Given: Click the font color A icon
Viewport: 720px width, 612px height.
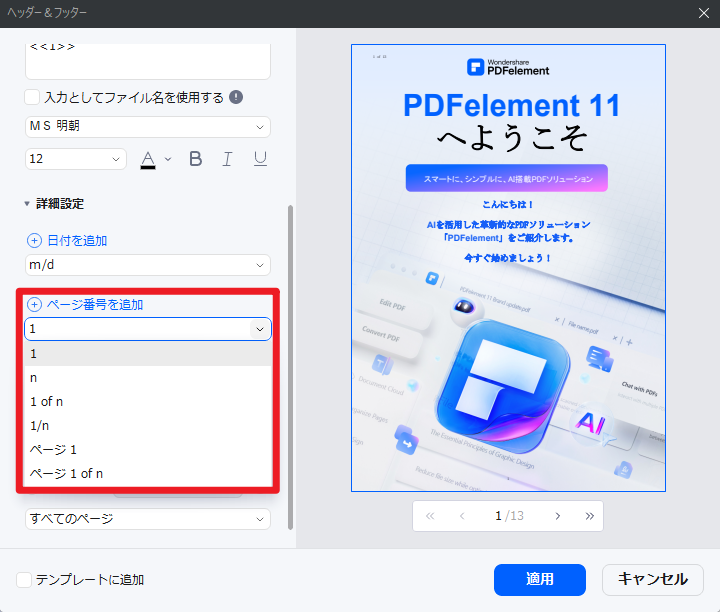Looking at the screenshot, I should (148, 160).
